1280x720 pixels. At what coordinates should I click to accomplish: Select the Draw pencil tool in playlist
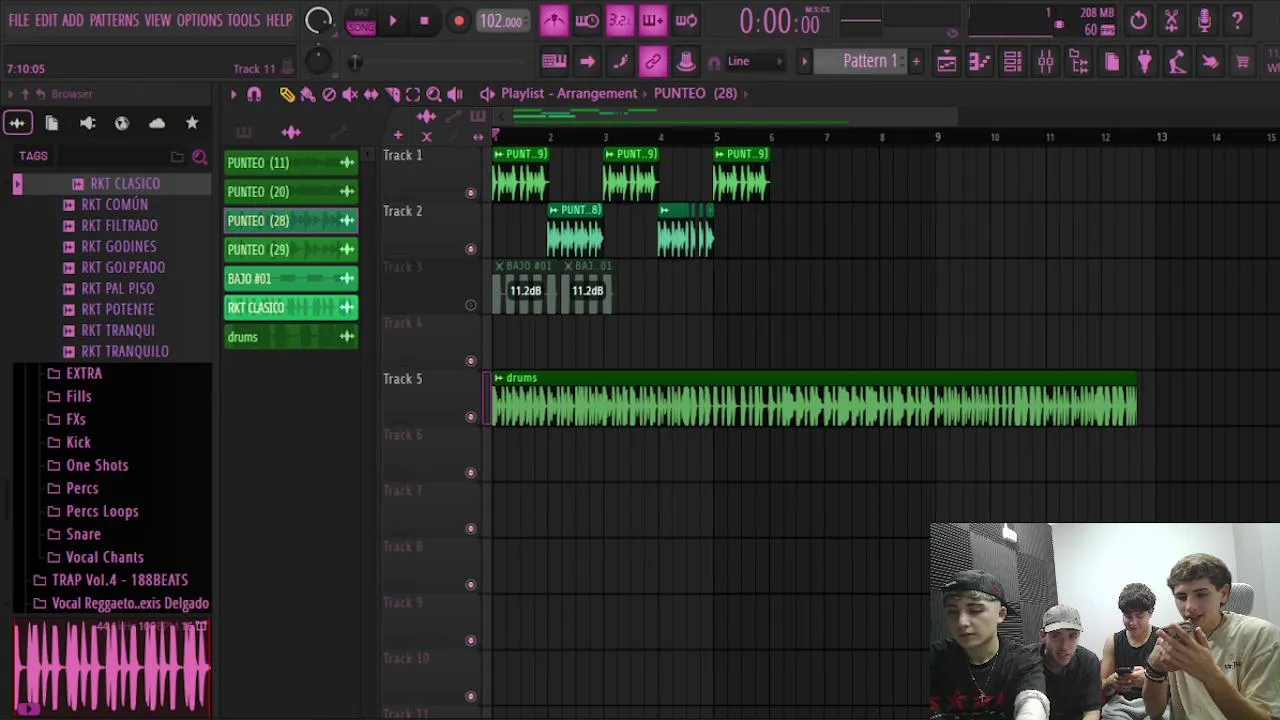tap(287, 94)
